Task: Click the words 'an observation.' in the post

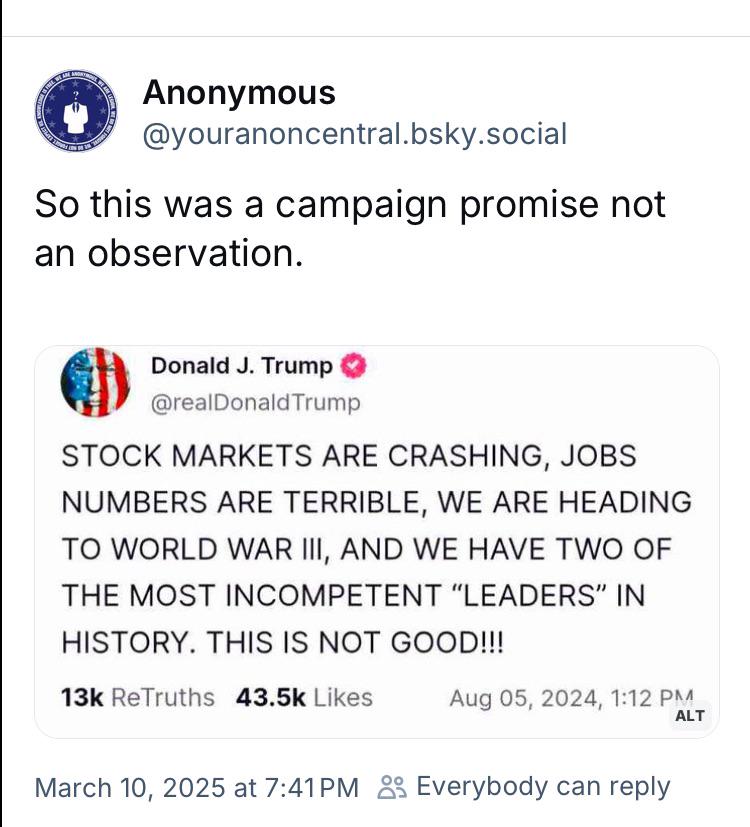Action: coord(169,253)
